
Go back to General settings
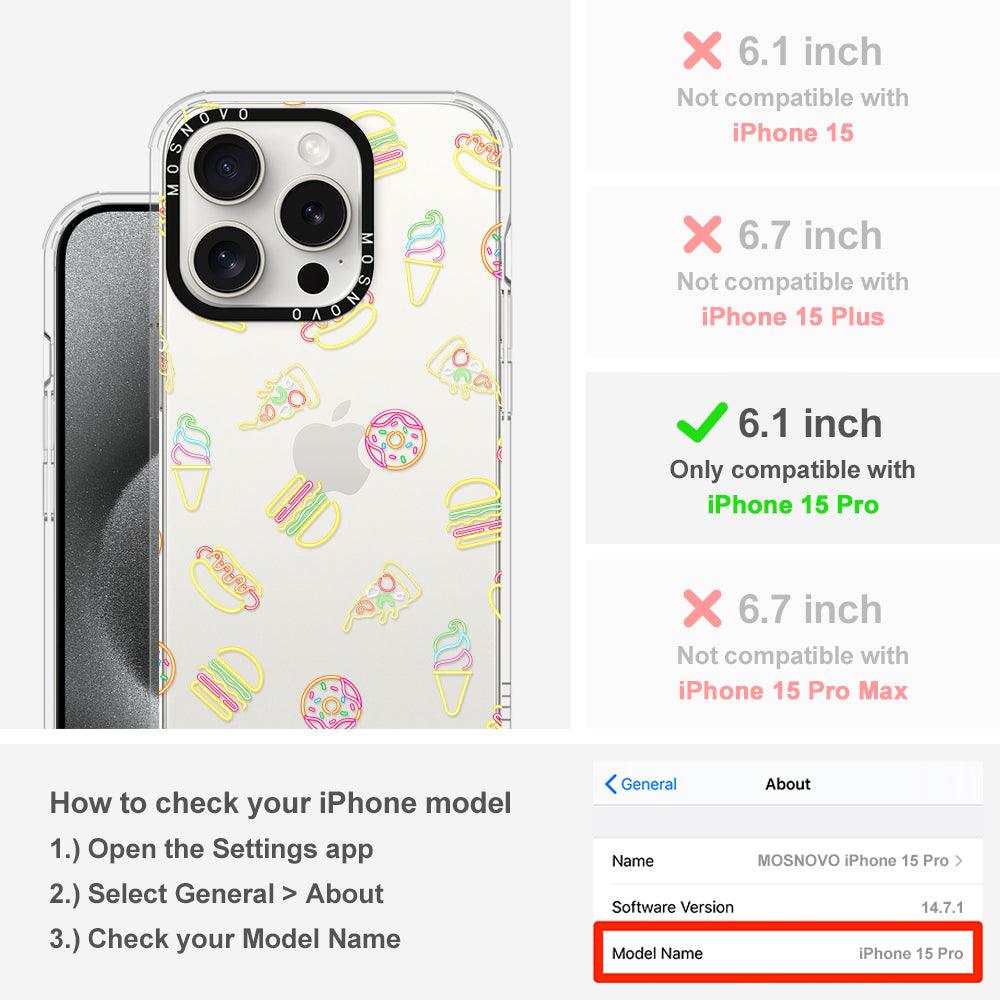[640, 784]
